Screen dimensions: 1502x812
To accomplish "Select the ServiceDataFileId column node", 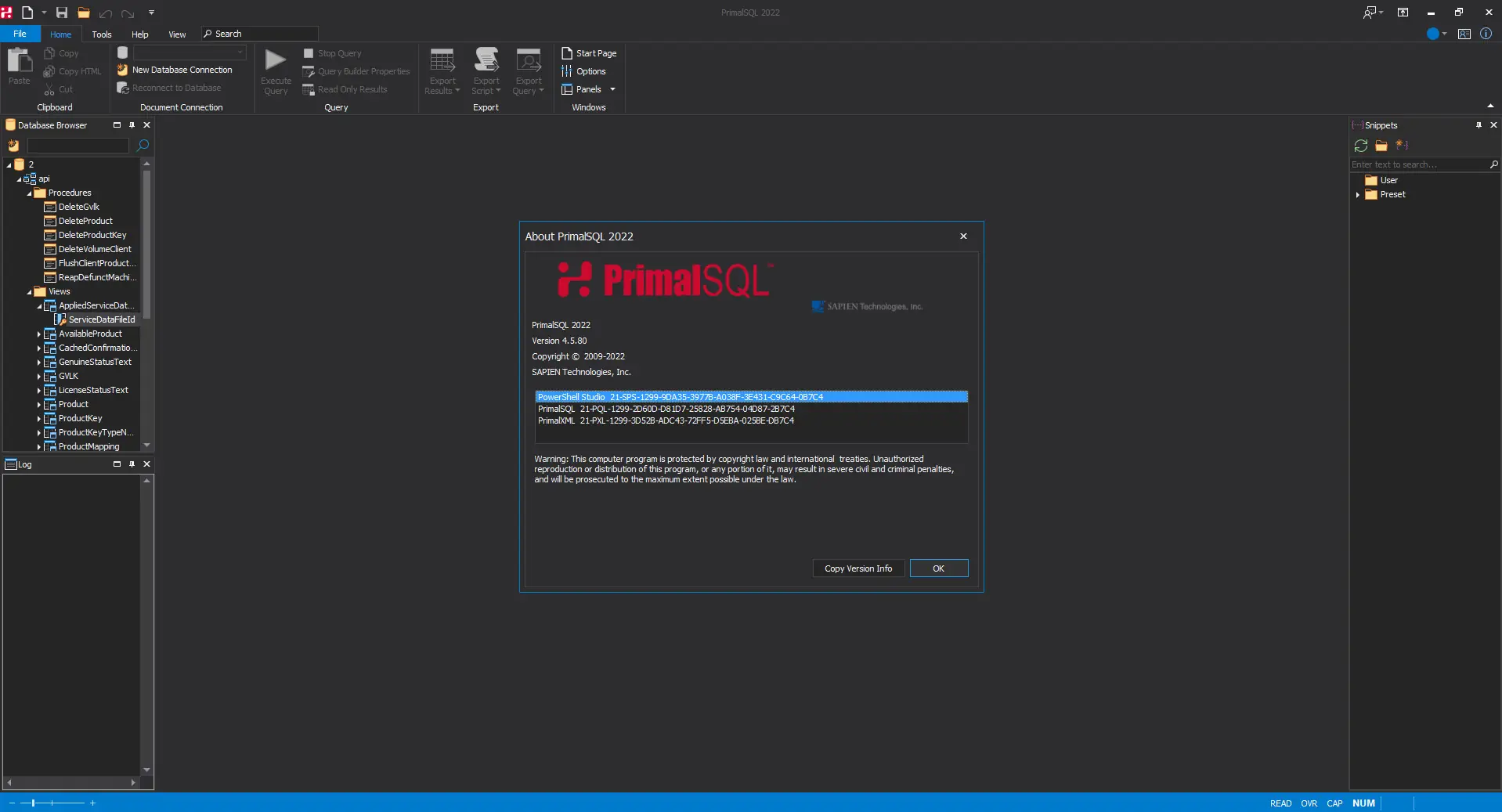I will pos(102,320).
